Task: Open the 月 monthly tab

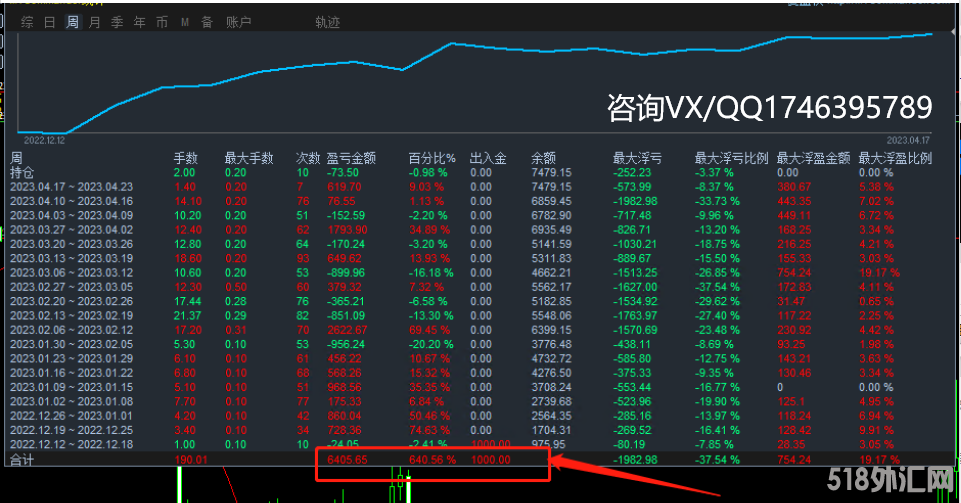Action: tap(94, 22)
